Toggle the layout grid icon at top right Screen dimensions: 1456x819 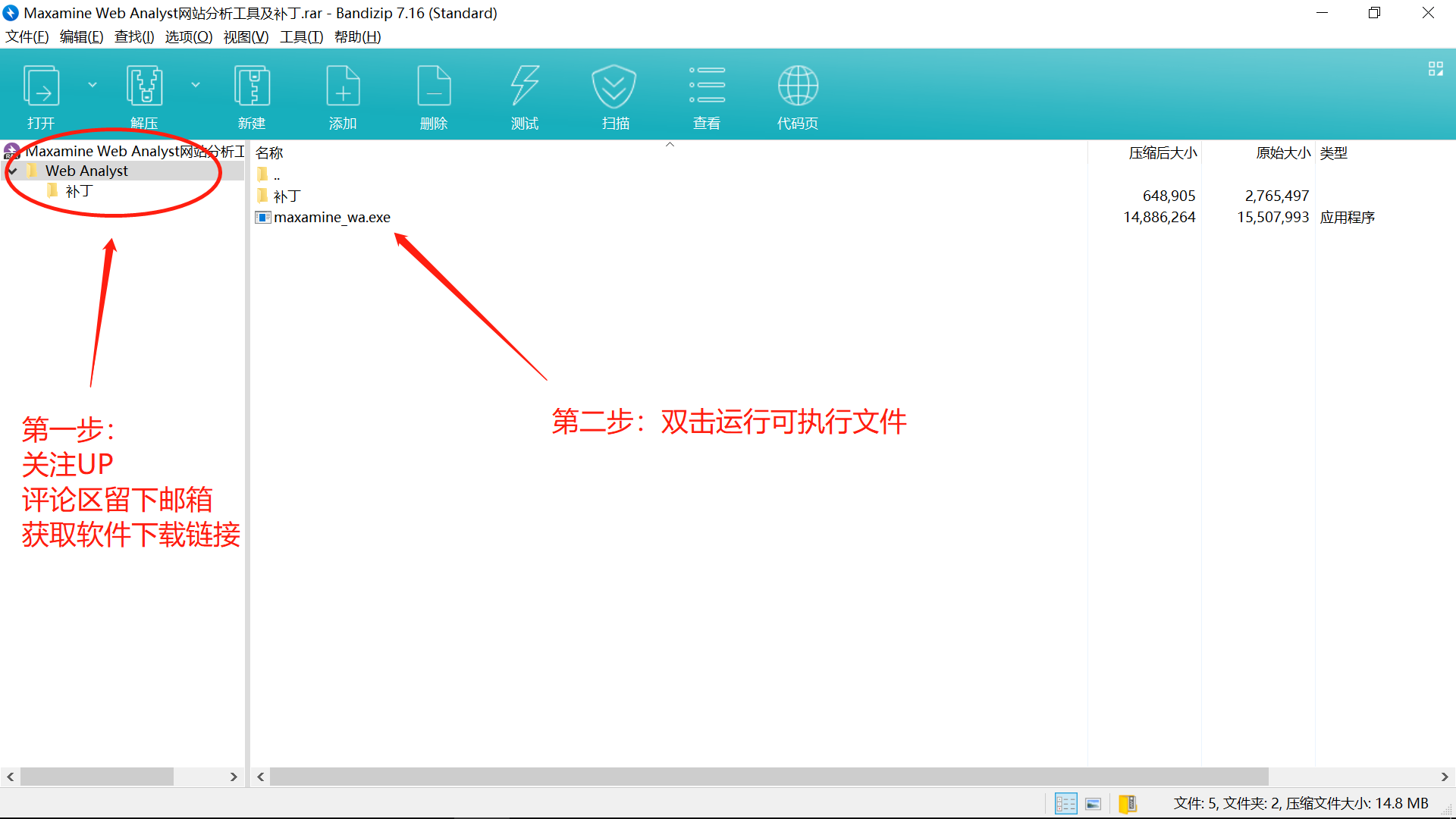pos(1436,68)
